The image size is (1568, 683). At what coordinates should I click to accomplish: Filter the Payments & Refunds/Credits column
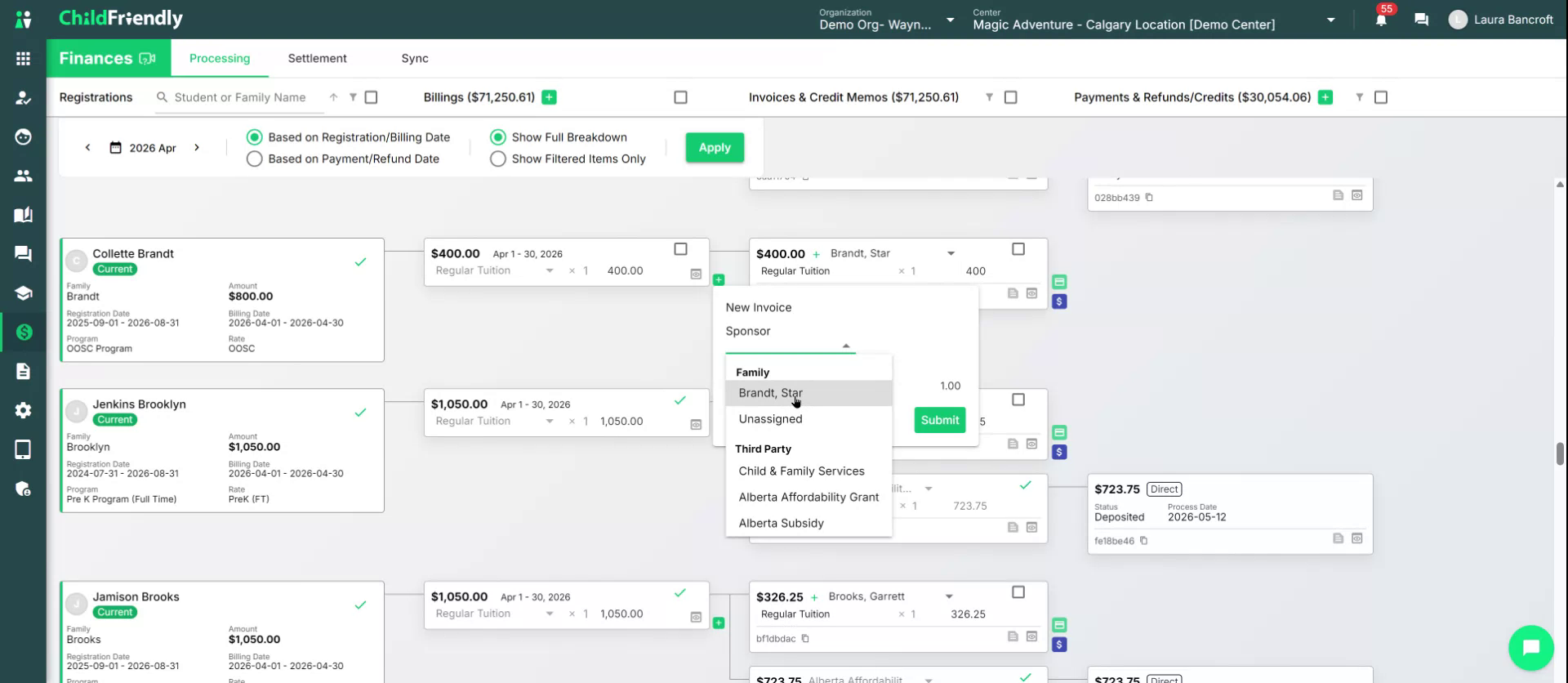(x=1360, y=97)
